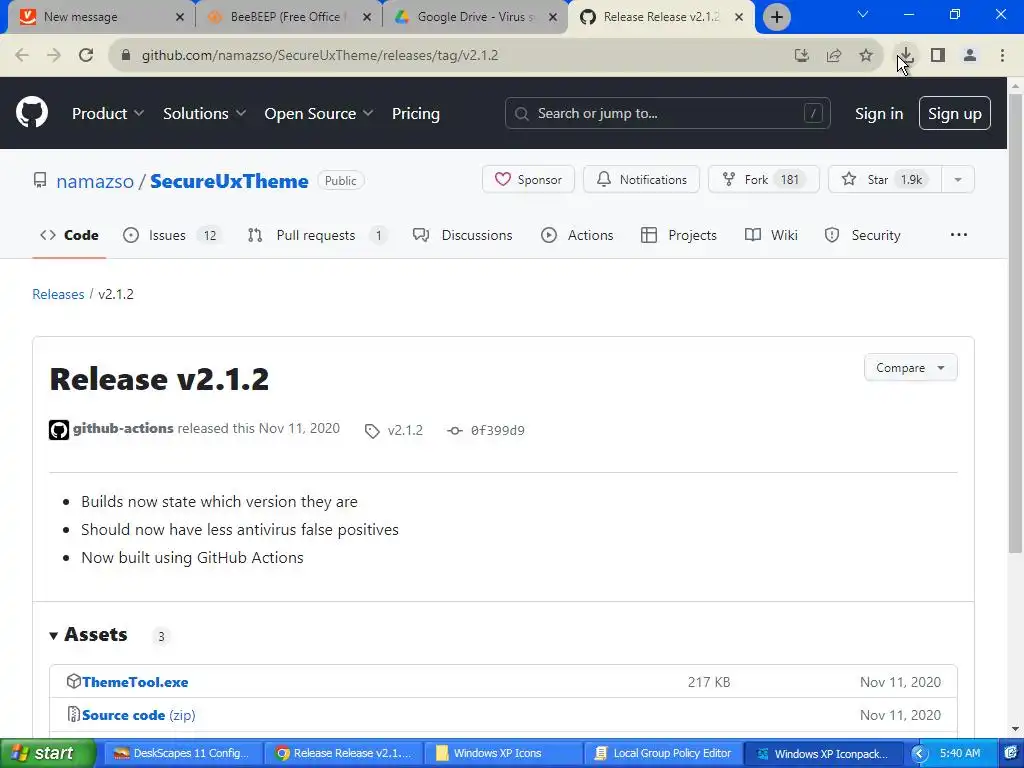Expand the Solutions menu
Image resolution: width=1024 pixels, height=768 pixels.
204,114
